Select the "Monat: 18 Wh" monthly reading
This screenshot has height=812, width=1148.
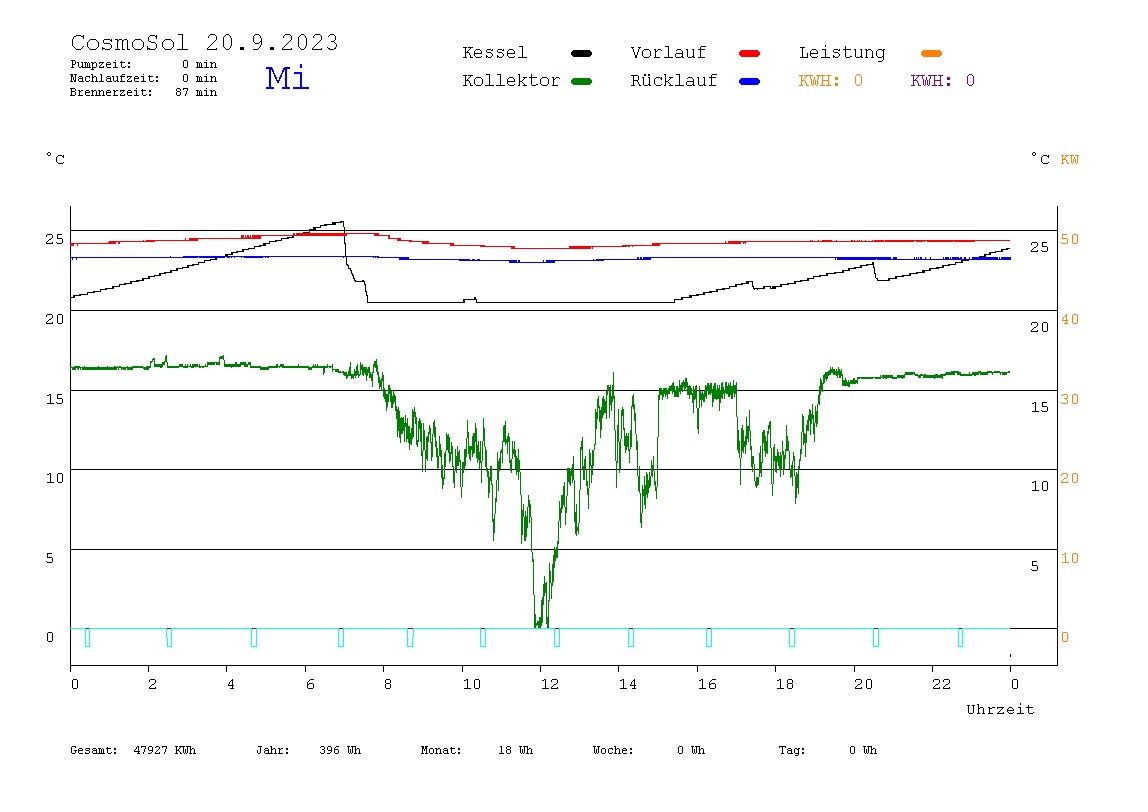pyautogui.click(x=477, y=750)
